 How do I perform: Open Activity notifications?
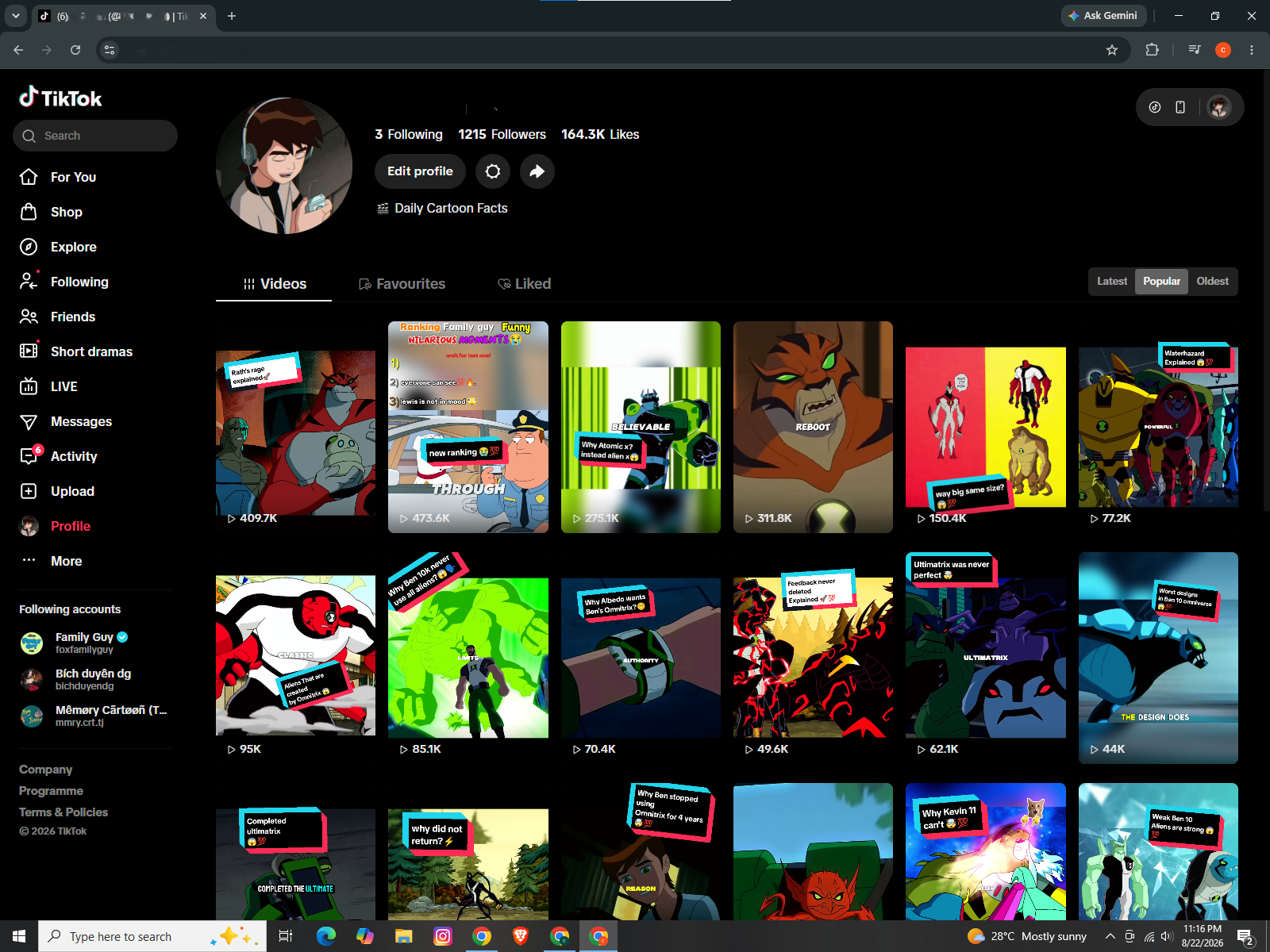tap(59, 456)
